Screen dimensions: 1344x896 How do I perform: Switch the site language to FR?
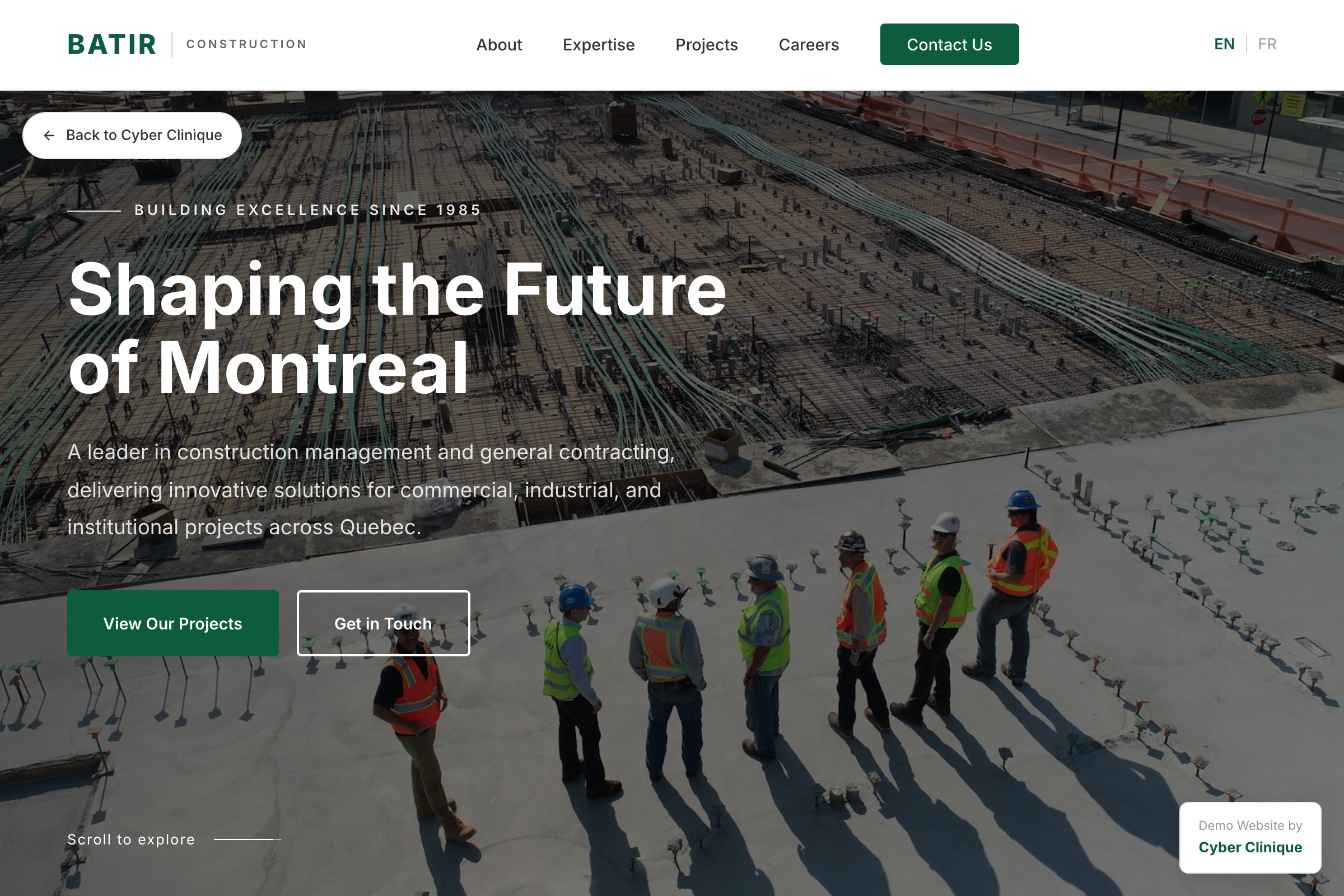(1267, 44)
